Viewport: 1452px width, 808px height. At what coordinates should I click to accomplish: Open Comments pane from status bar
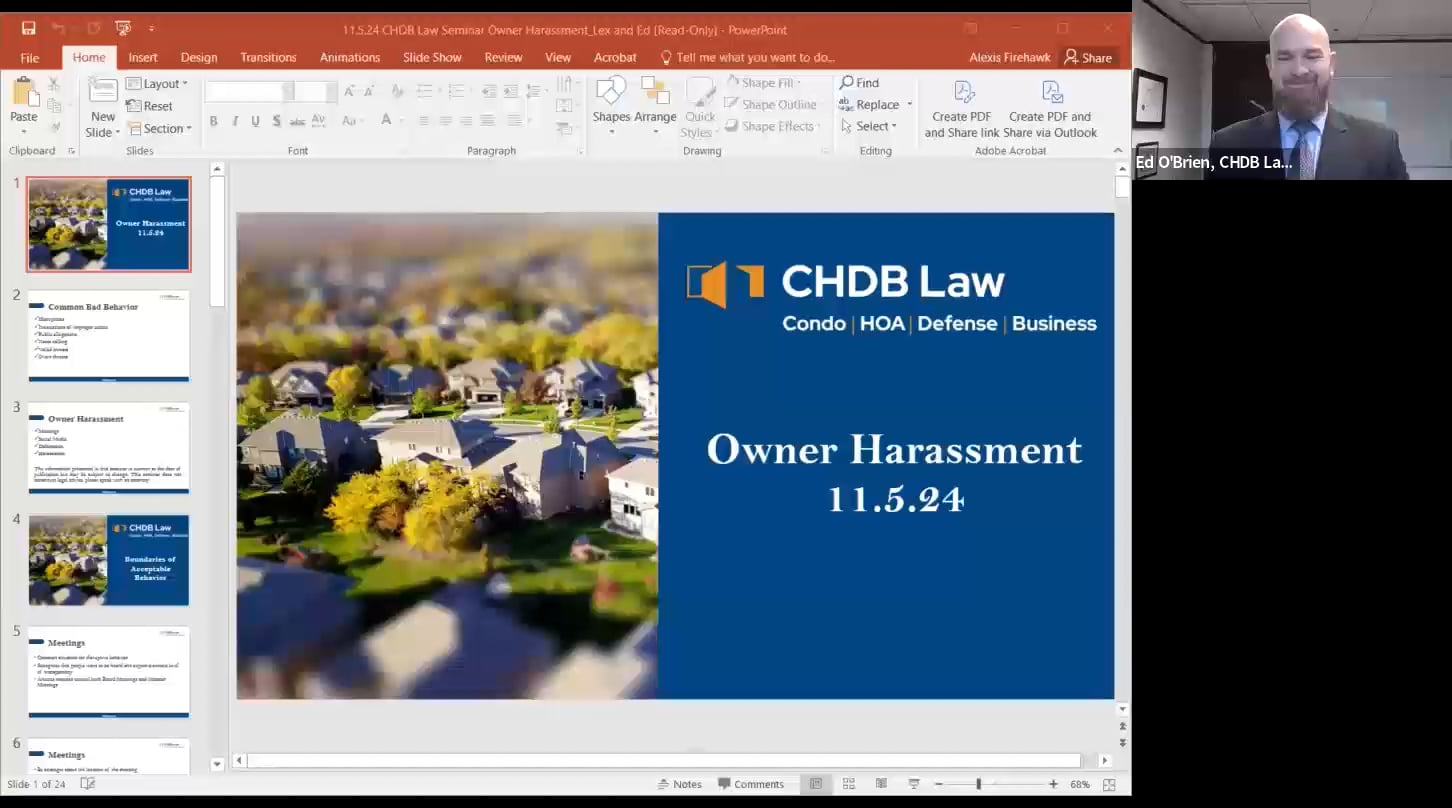click(x=751, y=784)
